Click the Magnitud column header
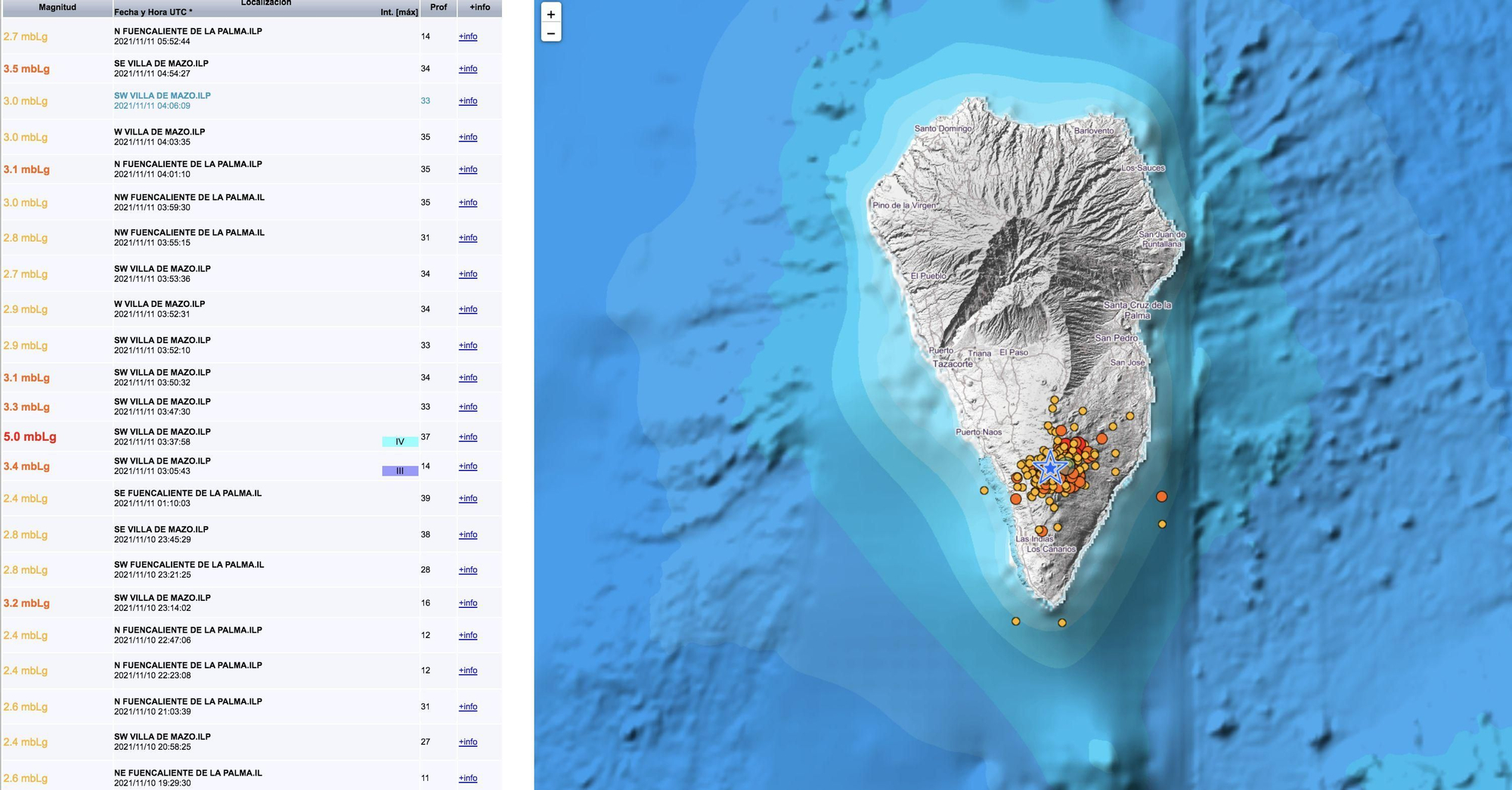 pos(56,8)
